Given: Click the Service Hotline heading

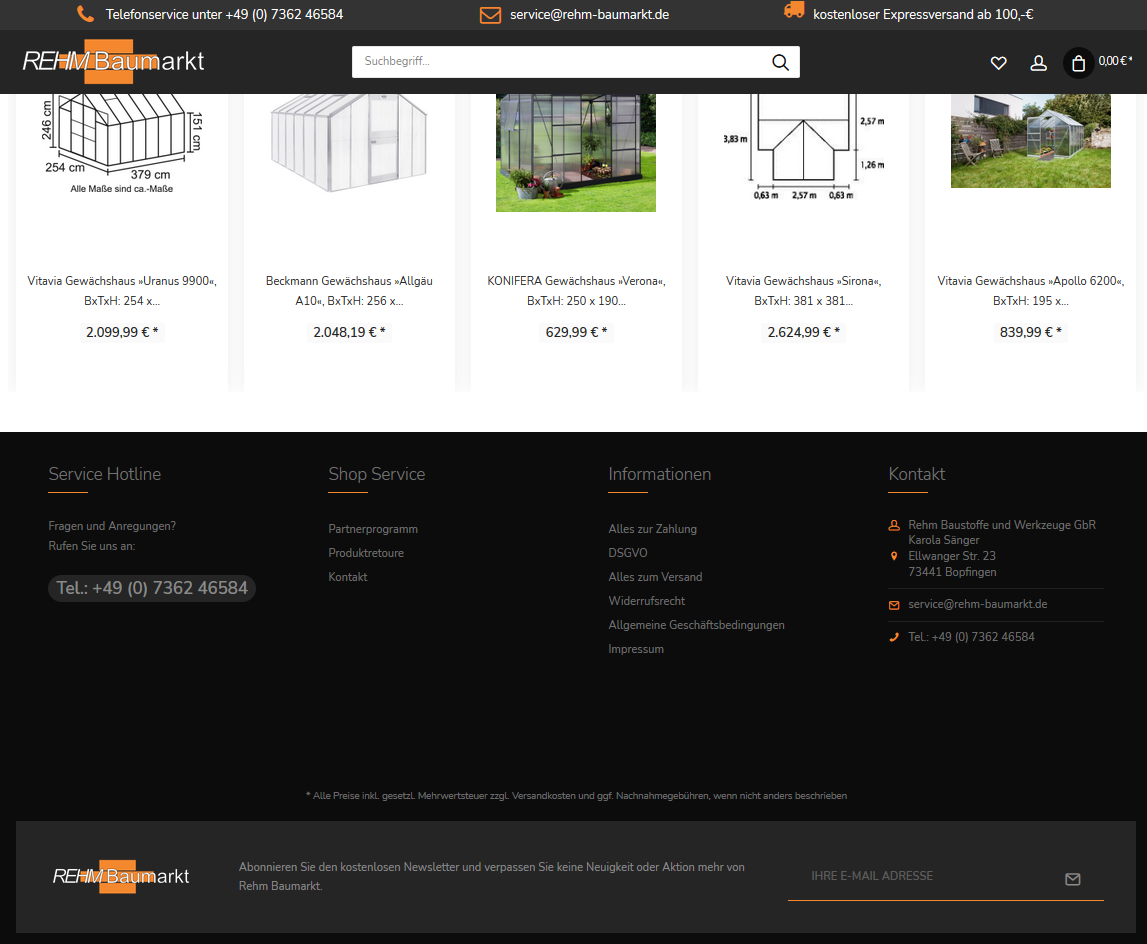Looking at the screenshot, I should (105, 474).
